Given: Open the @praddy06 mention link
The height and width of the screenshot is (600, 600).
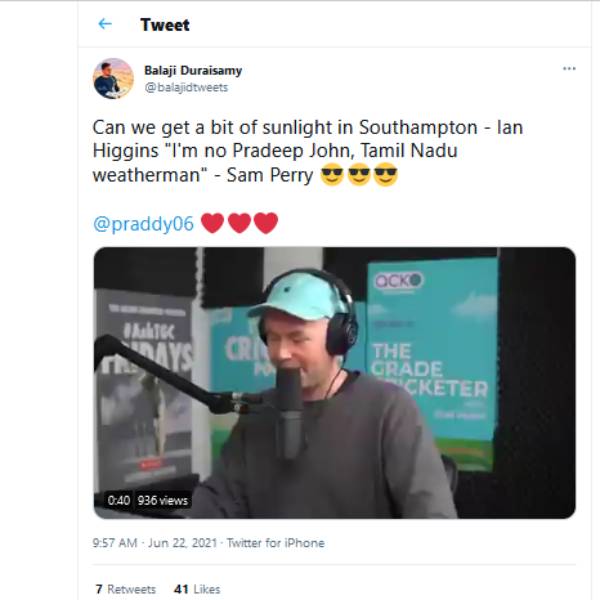Looking at the screenshot, I should coord(144,223).
